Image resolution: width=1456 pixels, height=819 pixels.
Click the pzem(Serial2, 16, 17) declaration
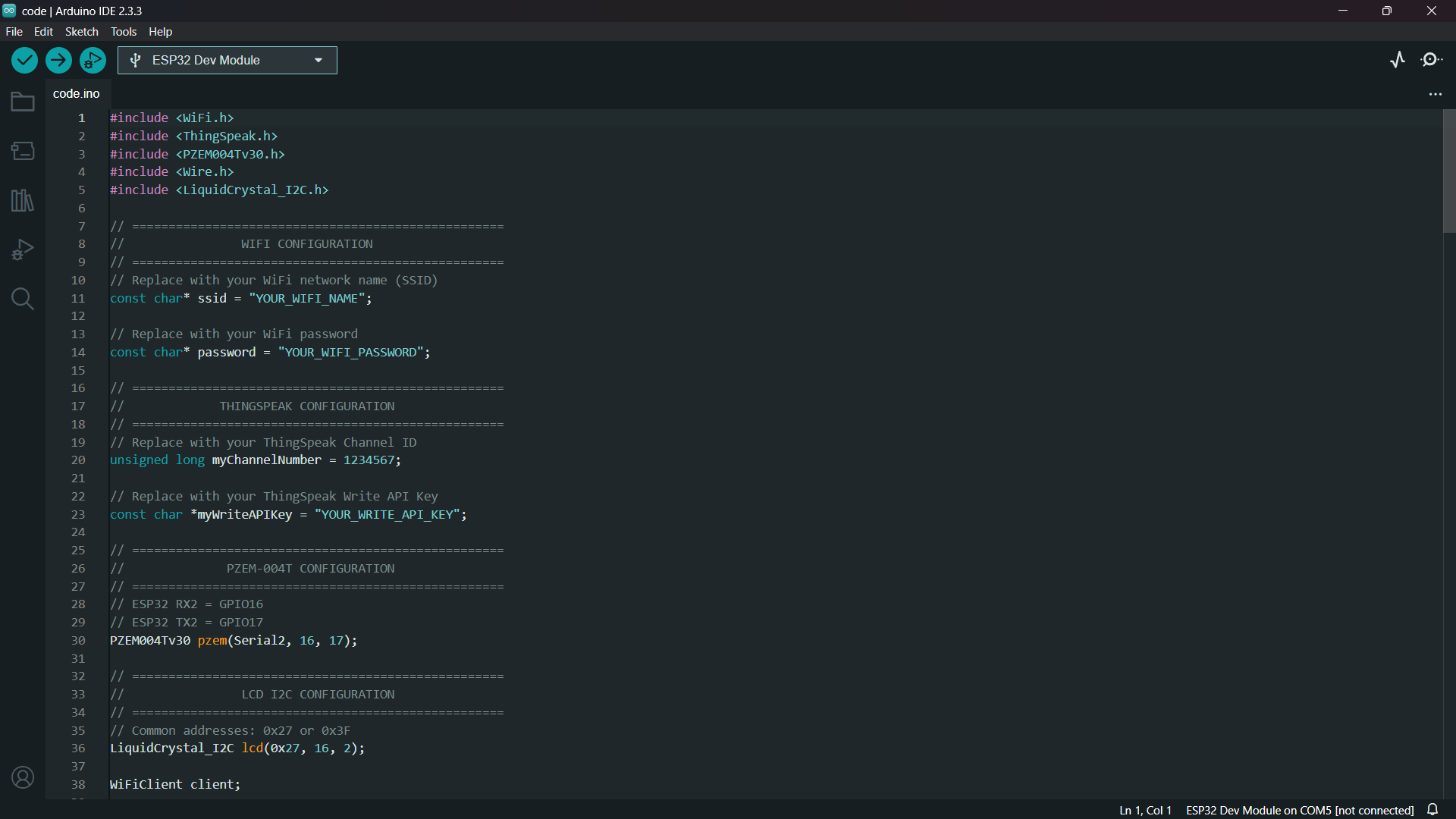pos(277,641)
